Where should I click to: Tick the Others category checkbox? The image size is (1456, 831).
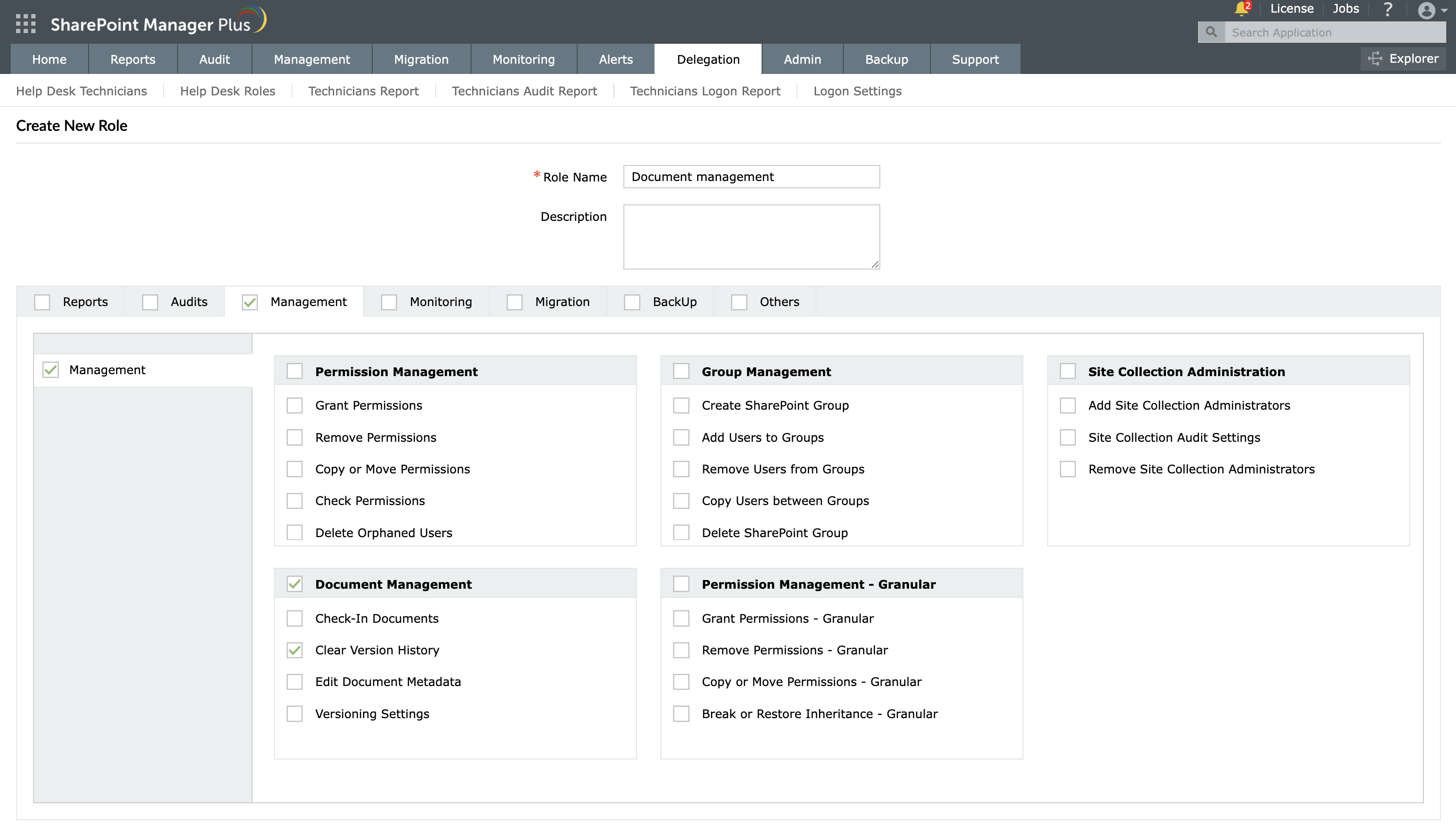(739, 302)
